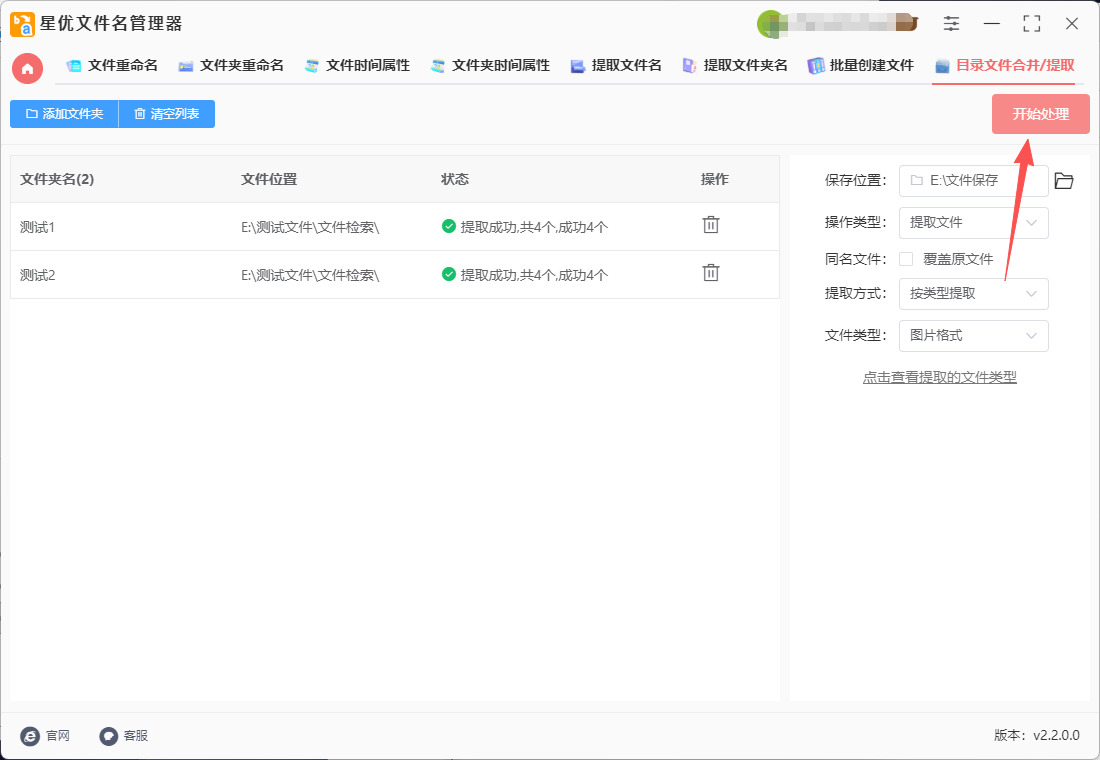This screenshot has width=1100, height=760.
Task: Switch to 文件重命名 tab
Action: pyautogui.click(x=112, y=66)
